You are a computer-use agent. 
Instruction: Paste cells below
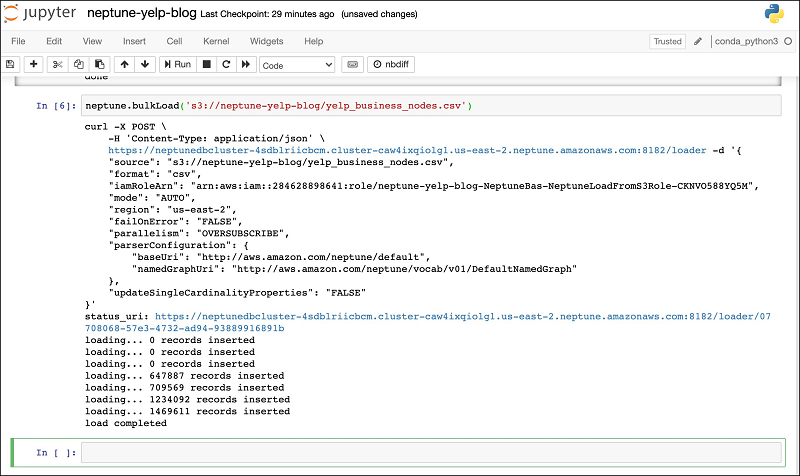point(99,64)
